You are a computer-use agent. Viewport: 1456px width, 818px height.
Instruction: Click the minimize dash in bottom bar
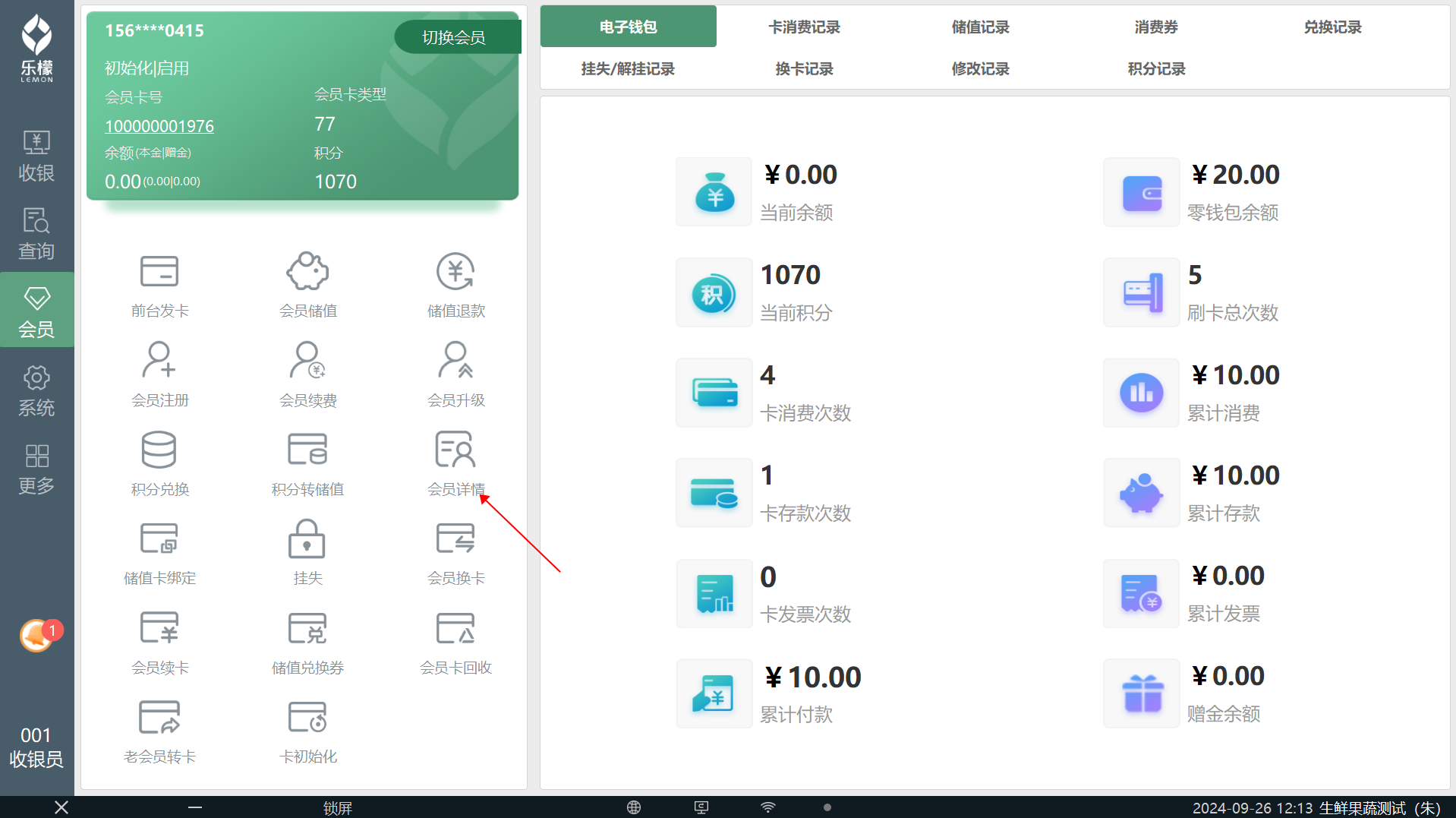[195, 807]
